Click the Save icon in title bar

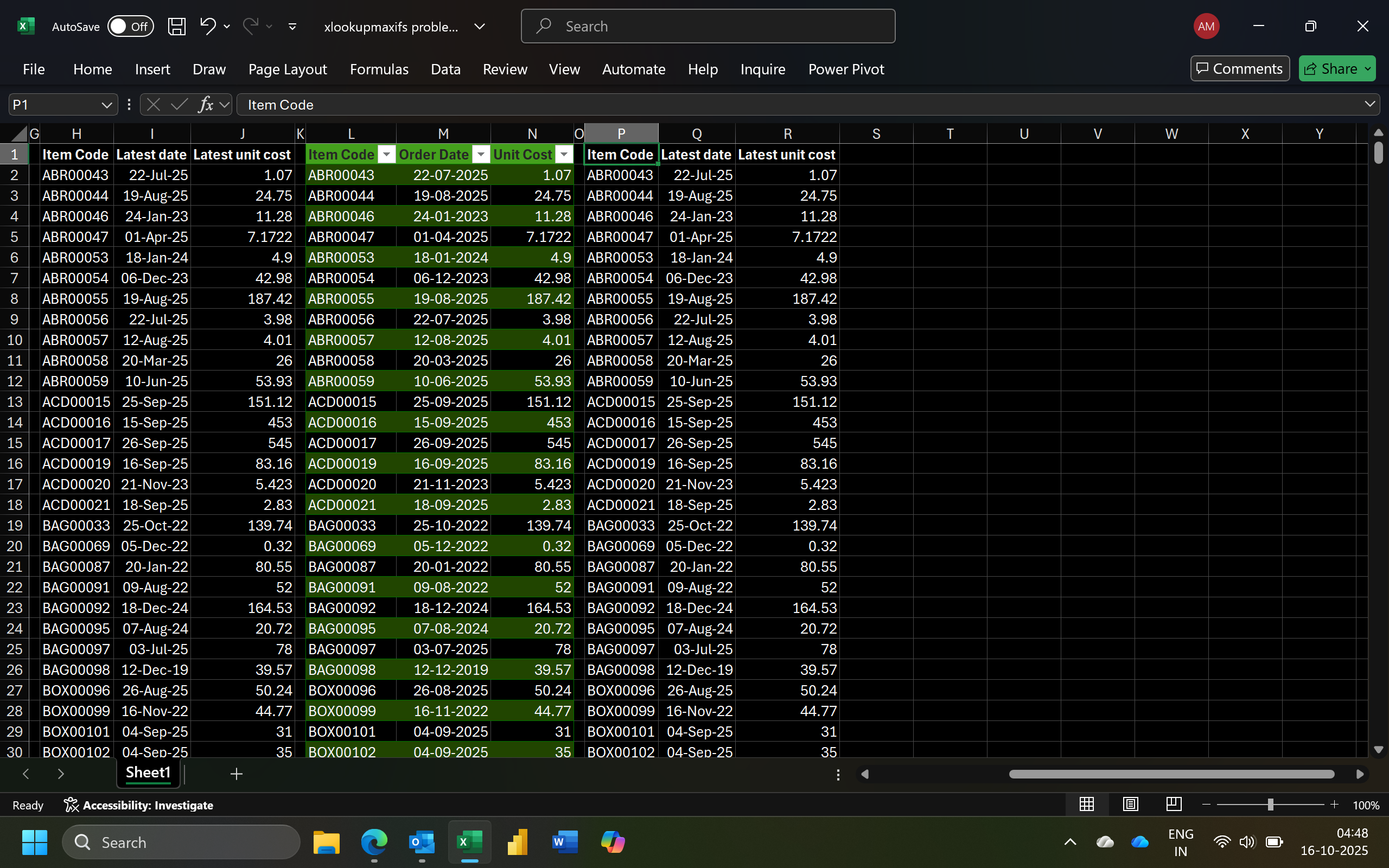[x=177, y=27]
